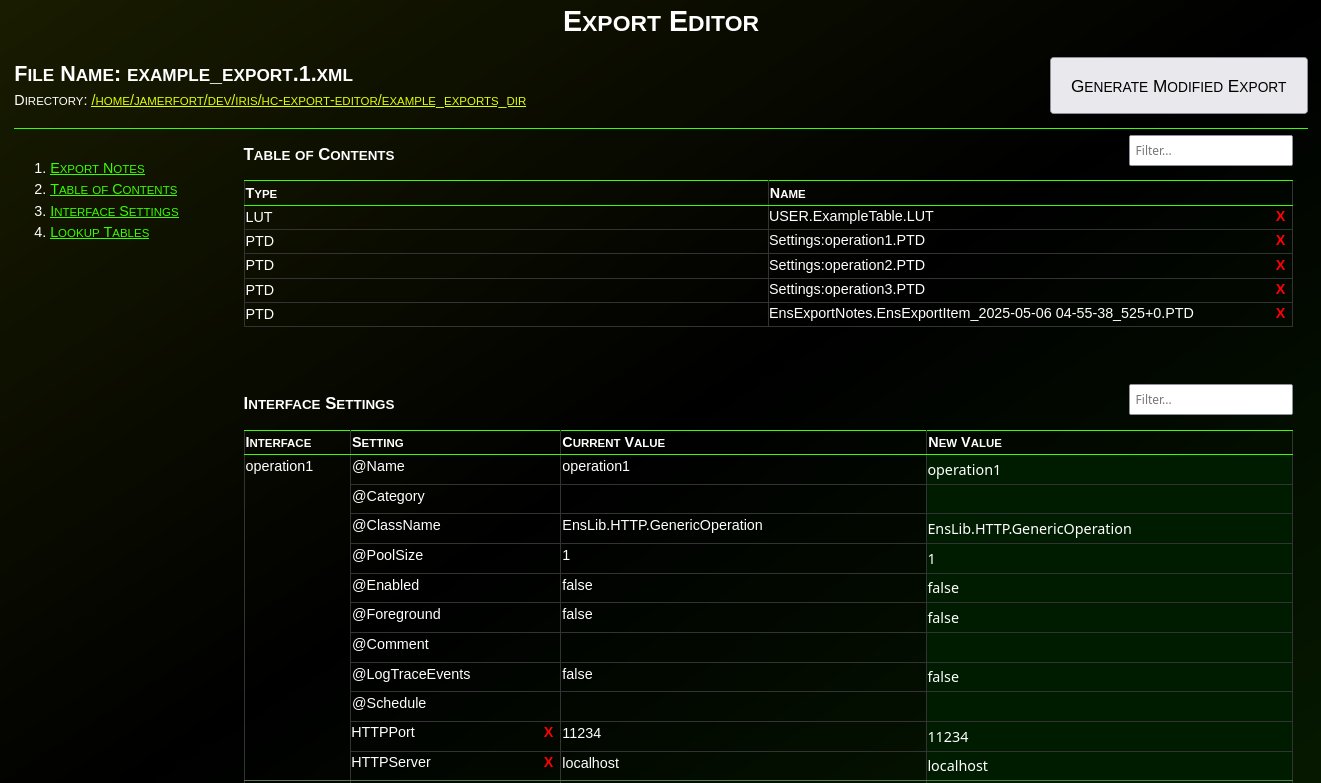Navigate to Interface Settings sidebar link
This screenshot has height=783, width=1321.
pos(114,211)
